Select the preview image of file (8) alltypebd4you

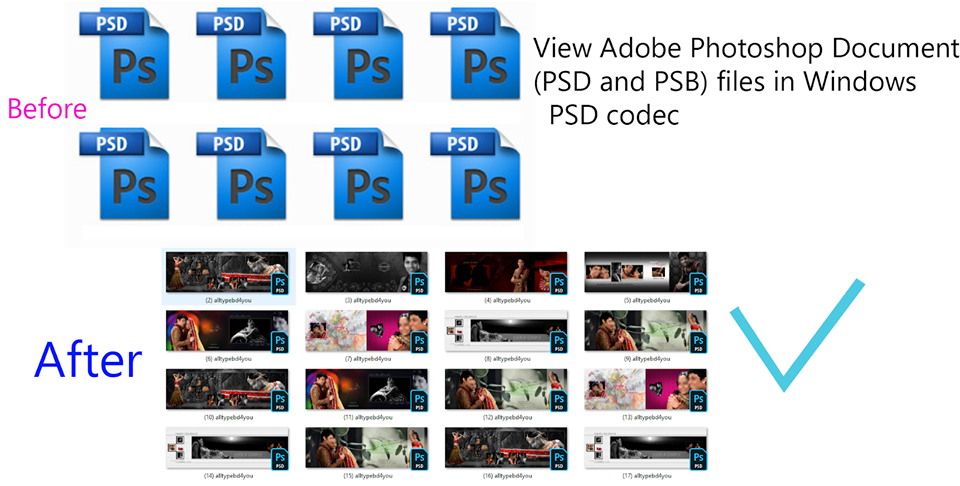(506, 331)
